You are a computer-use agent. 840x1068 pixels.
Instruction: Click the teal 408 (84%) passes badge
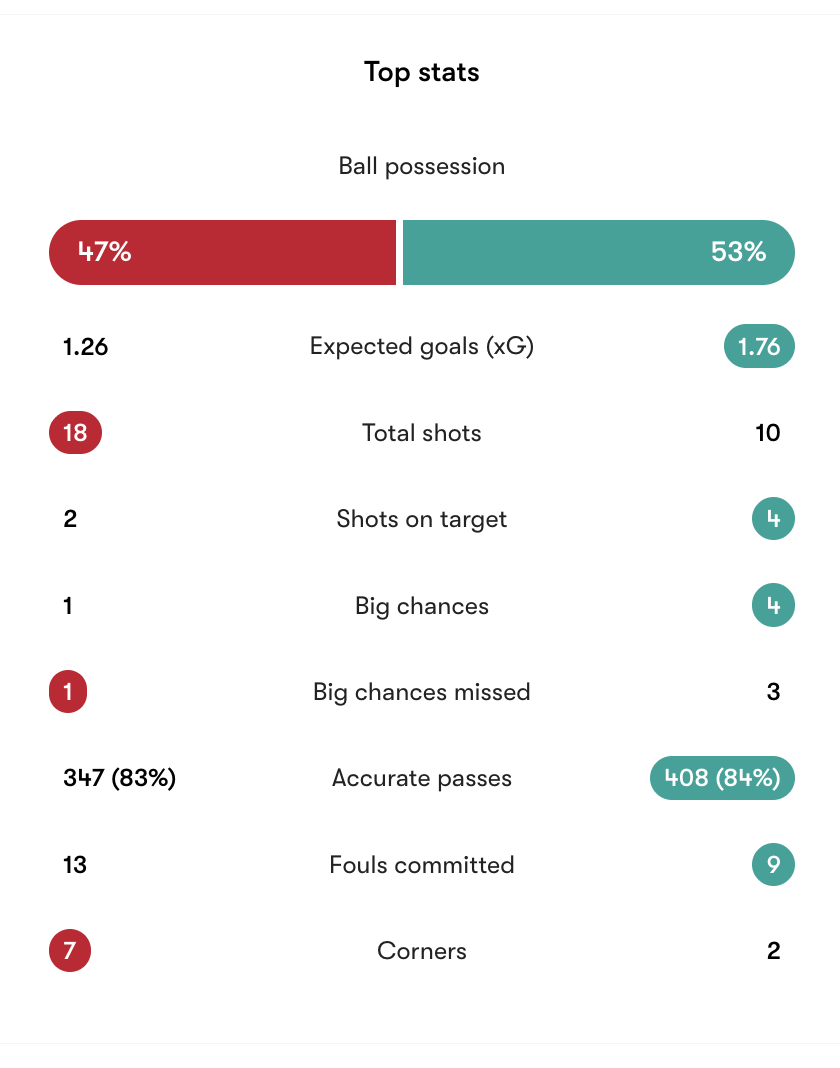point(722,778)
